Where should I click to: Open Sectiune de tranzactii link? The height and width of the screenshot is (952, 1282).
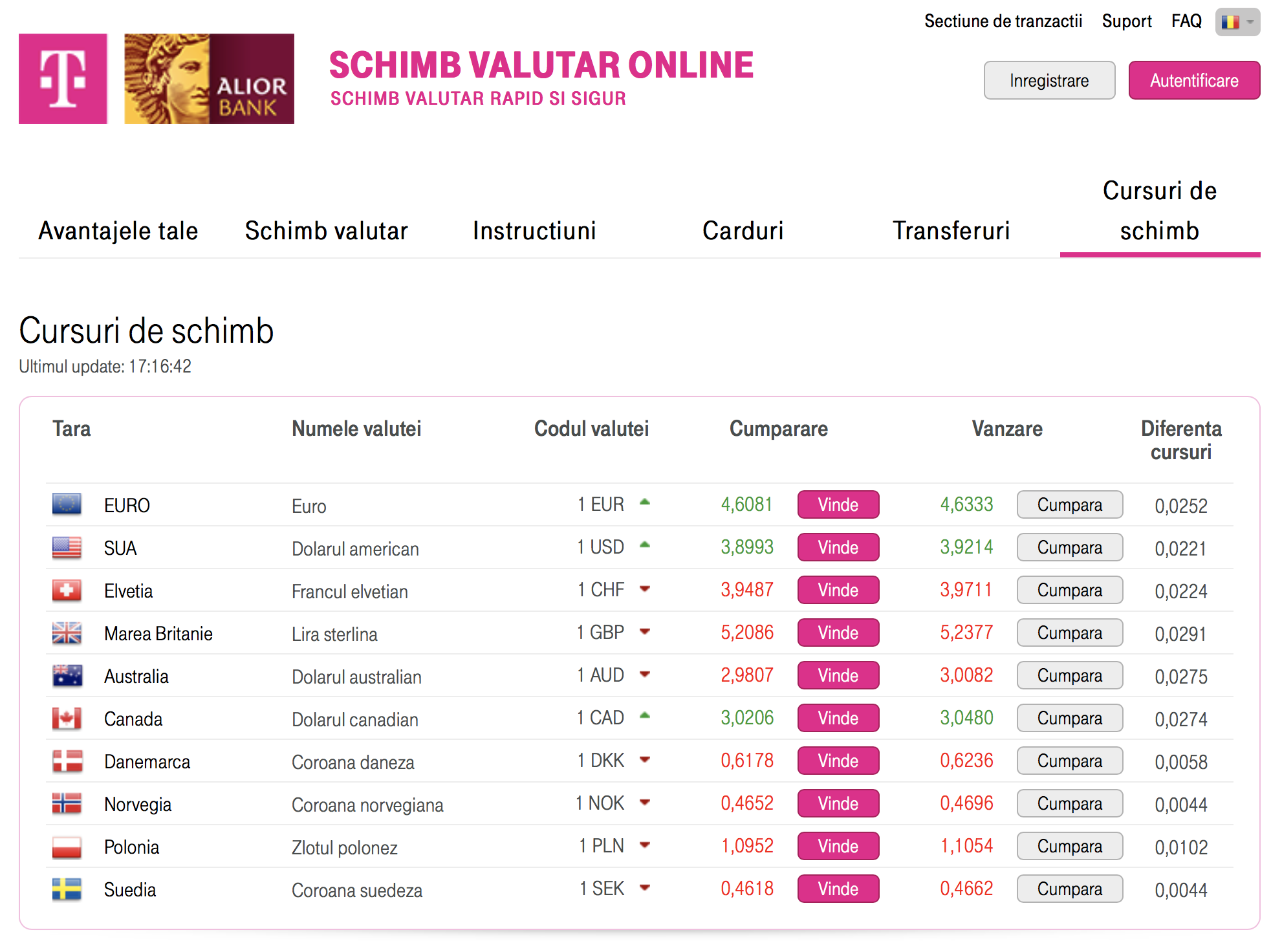pos(1003,21)
